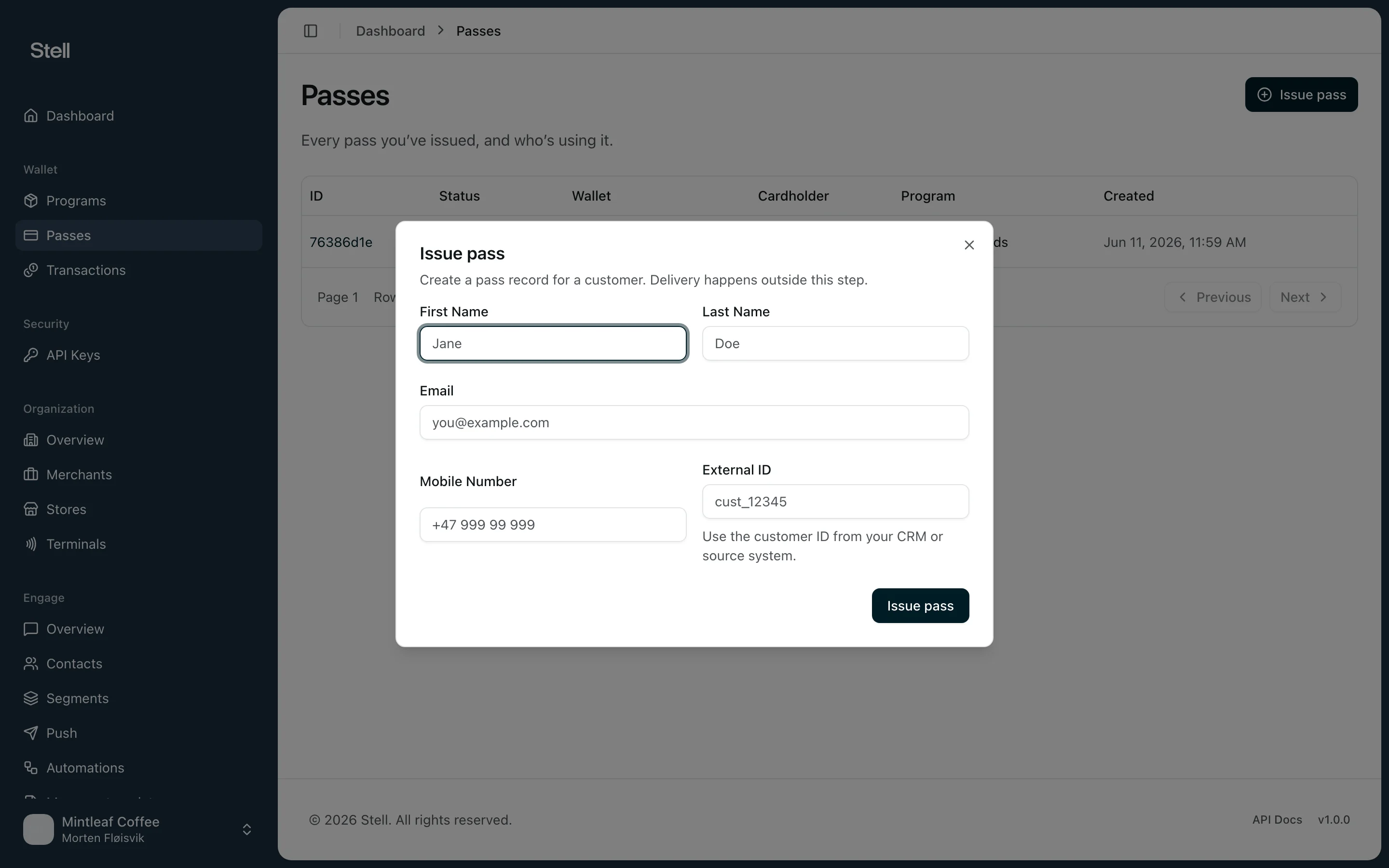1389x868 pixels.
Task: Open Contacts in the sidebar
Action: coord(139,664)
